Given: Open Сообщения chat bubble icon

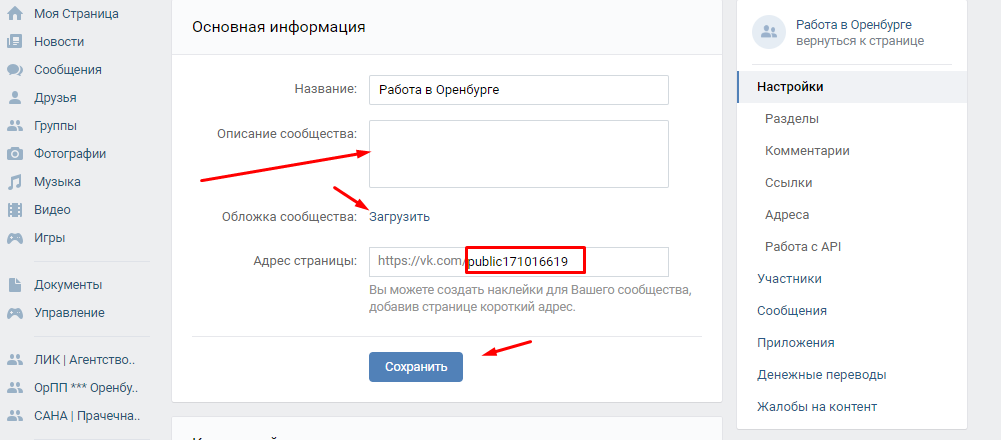Looking at the screenshot, I should tap(15, 70).
